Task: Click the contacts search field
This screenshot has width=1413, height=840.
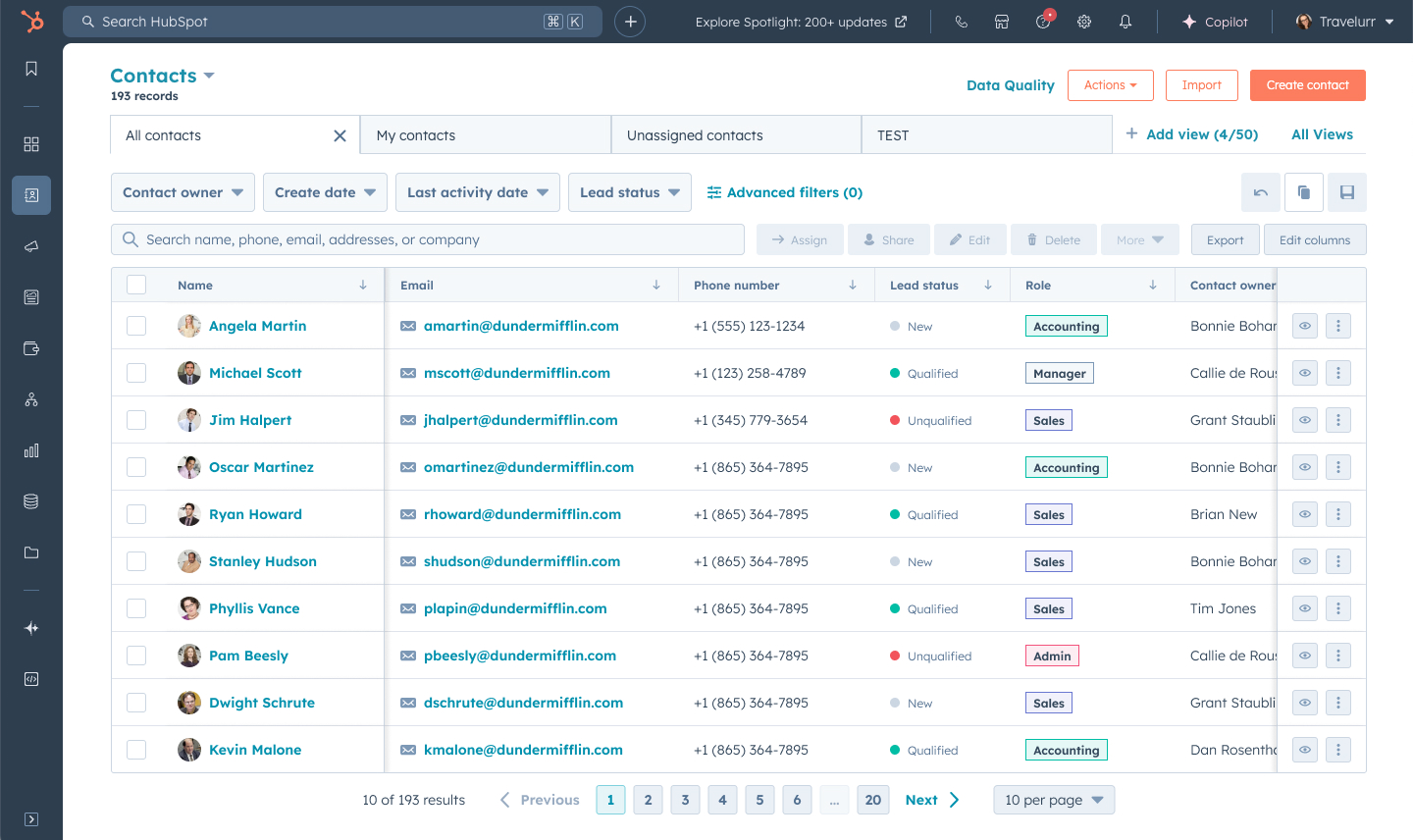Action: pos(428,239)
